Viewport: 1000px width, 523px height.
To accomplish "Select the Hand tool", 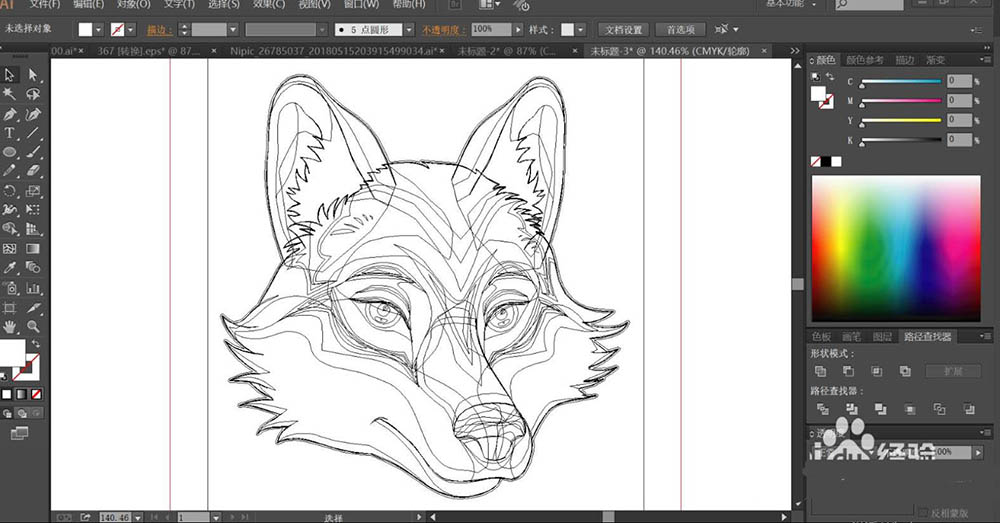I will click(x=10, y=327).
